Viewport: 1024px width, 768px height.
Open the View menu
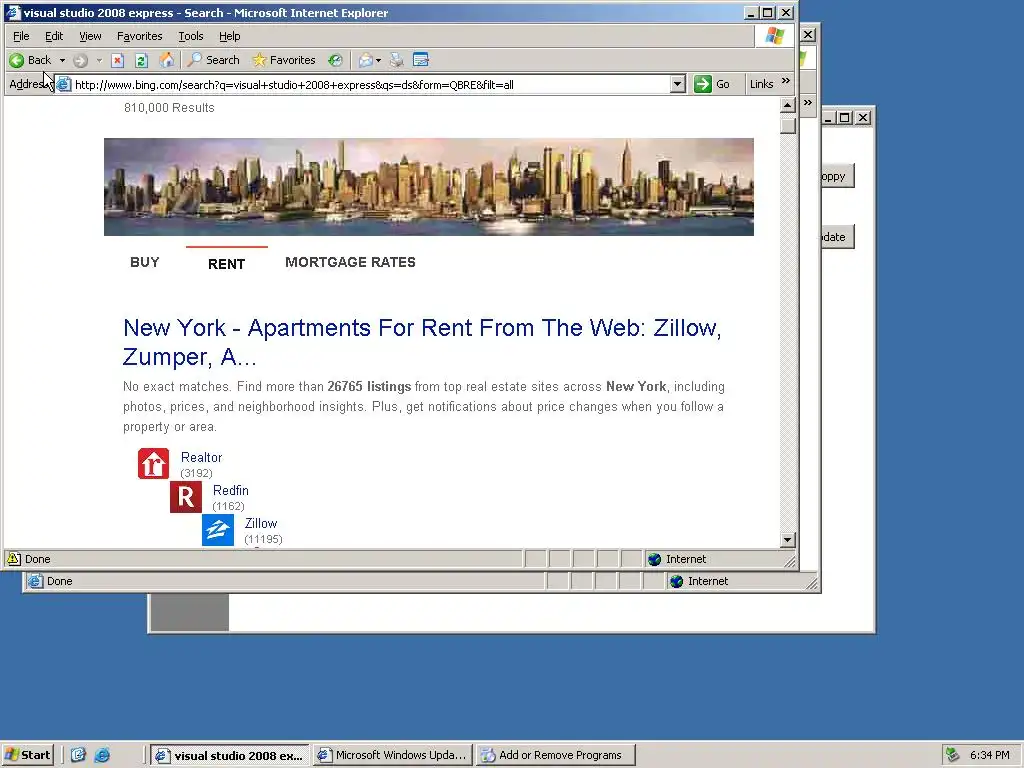coord(90,37)
